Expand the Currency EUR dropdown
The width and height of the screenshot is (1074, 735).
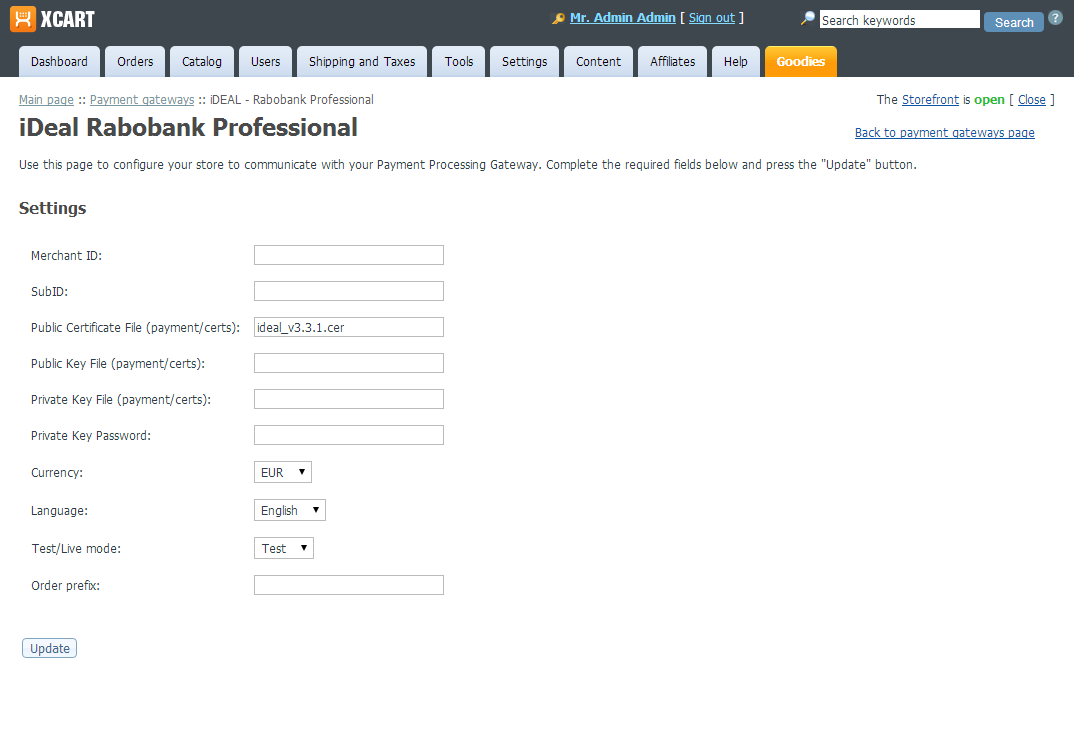pos(283,472)
